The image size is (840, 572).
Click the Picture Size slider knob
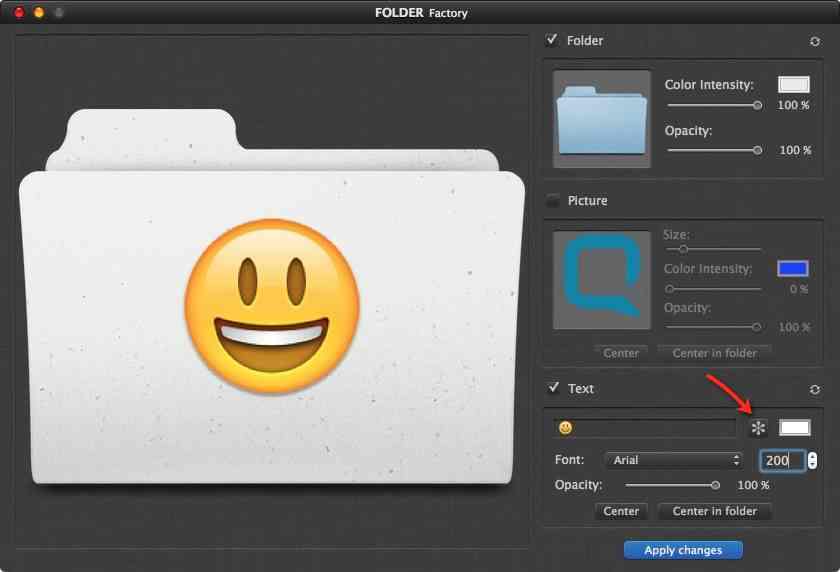pyautogui.click(x=684, y=249)
